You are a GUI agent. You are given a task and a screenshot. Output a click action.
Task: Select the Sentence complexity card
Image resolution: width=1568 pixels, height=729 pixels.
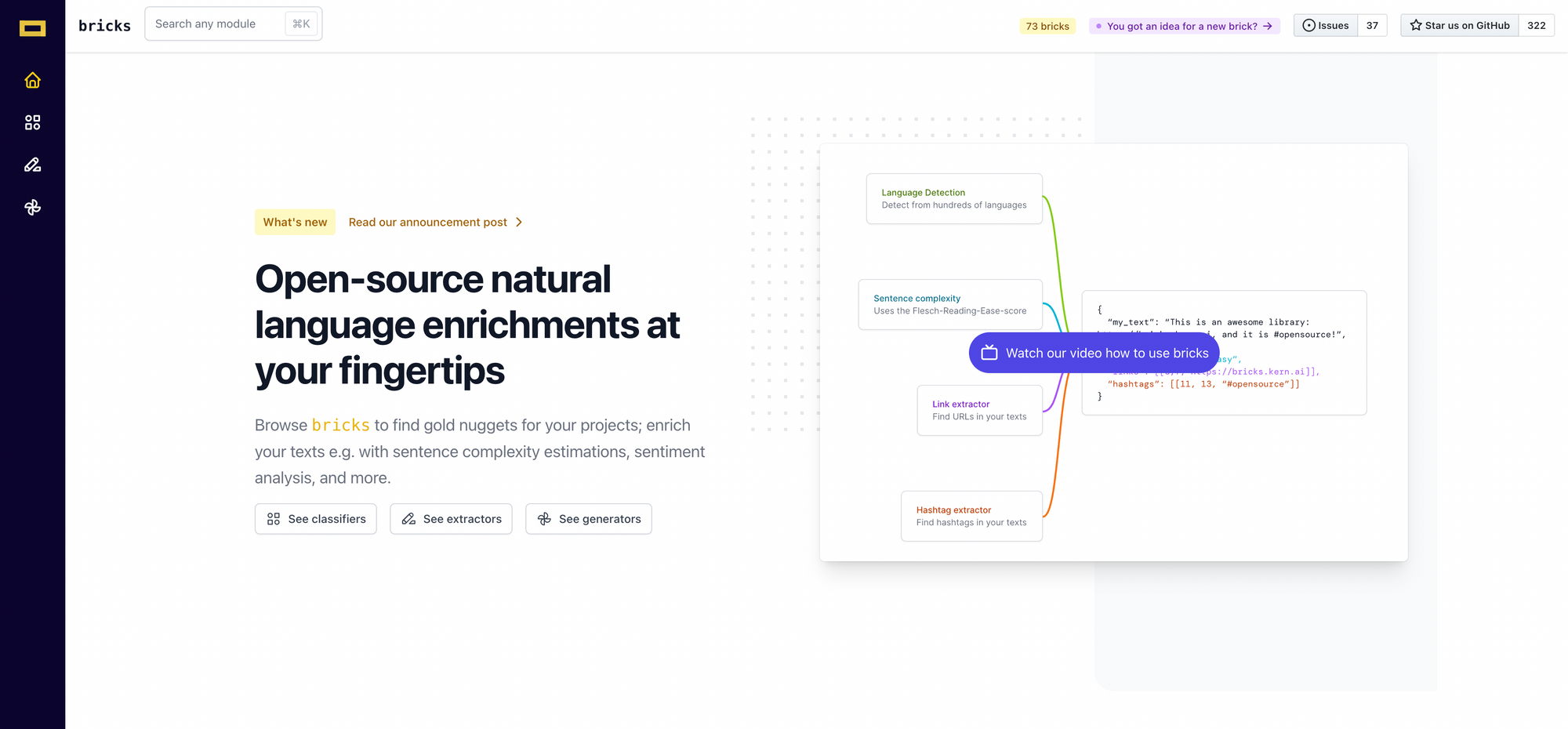click(x=950, y=304)
